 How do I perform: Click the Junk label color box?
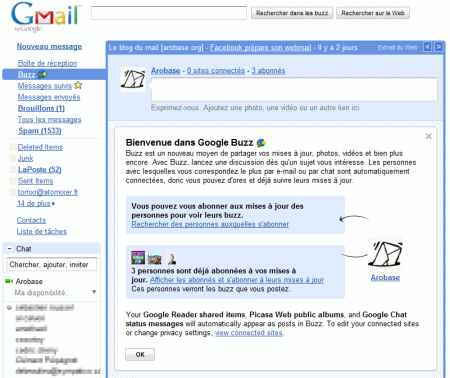click(x=12, y=158)
